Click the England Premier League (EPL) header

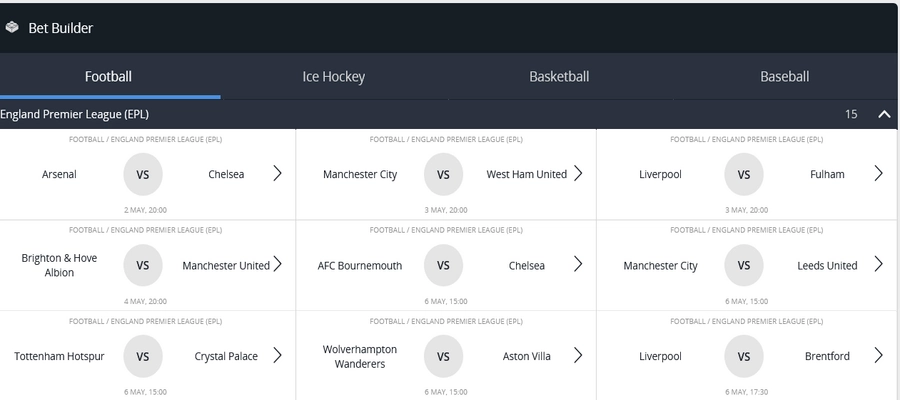click(x=74, y=114)
